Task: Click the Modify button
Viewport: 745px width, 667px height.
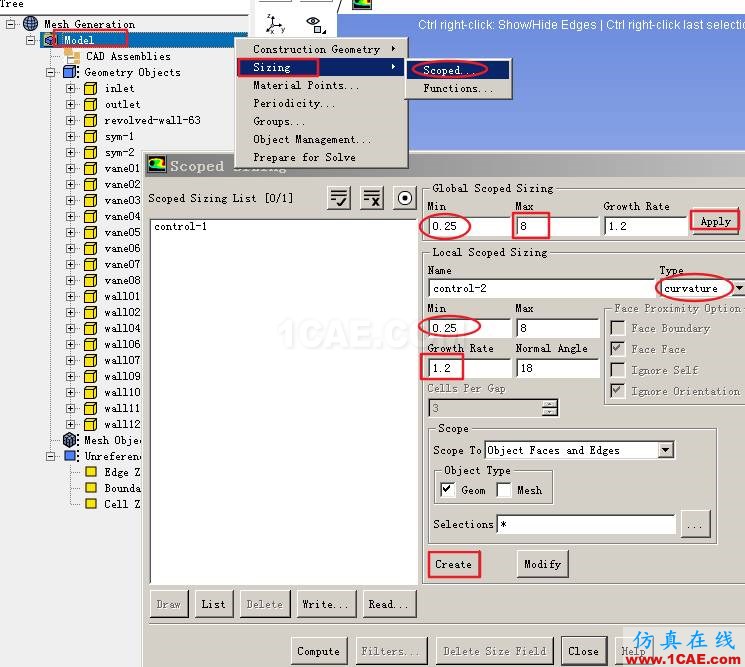Action: tap(543, 564)
